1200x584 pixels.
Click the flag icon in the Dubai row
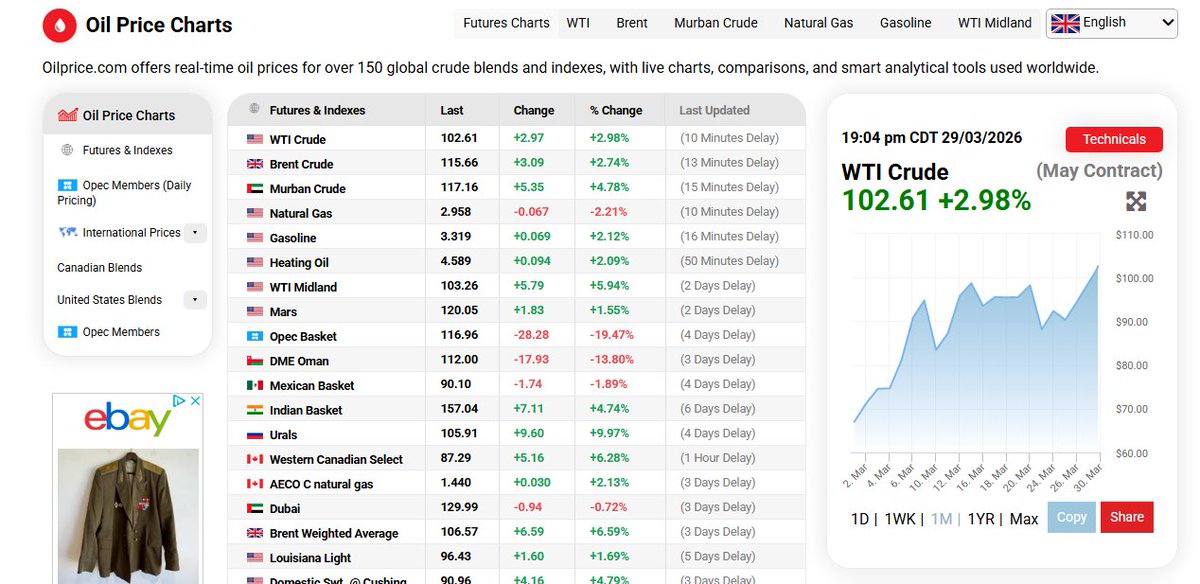[x=254, y=508]
